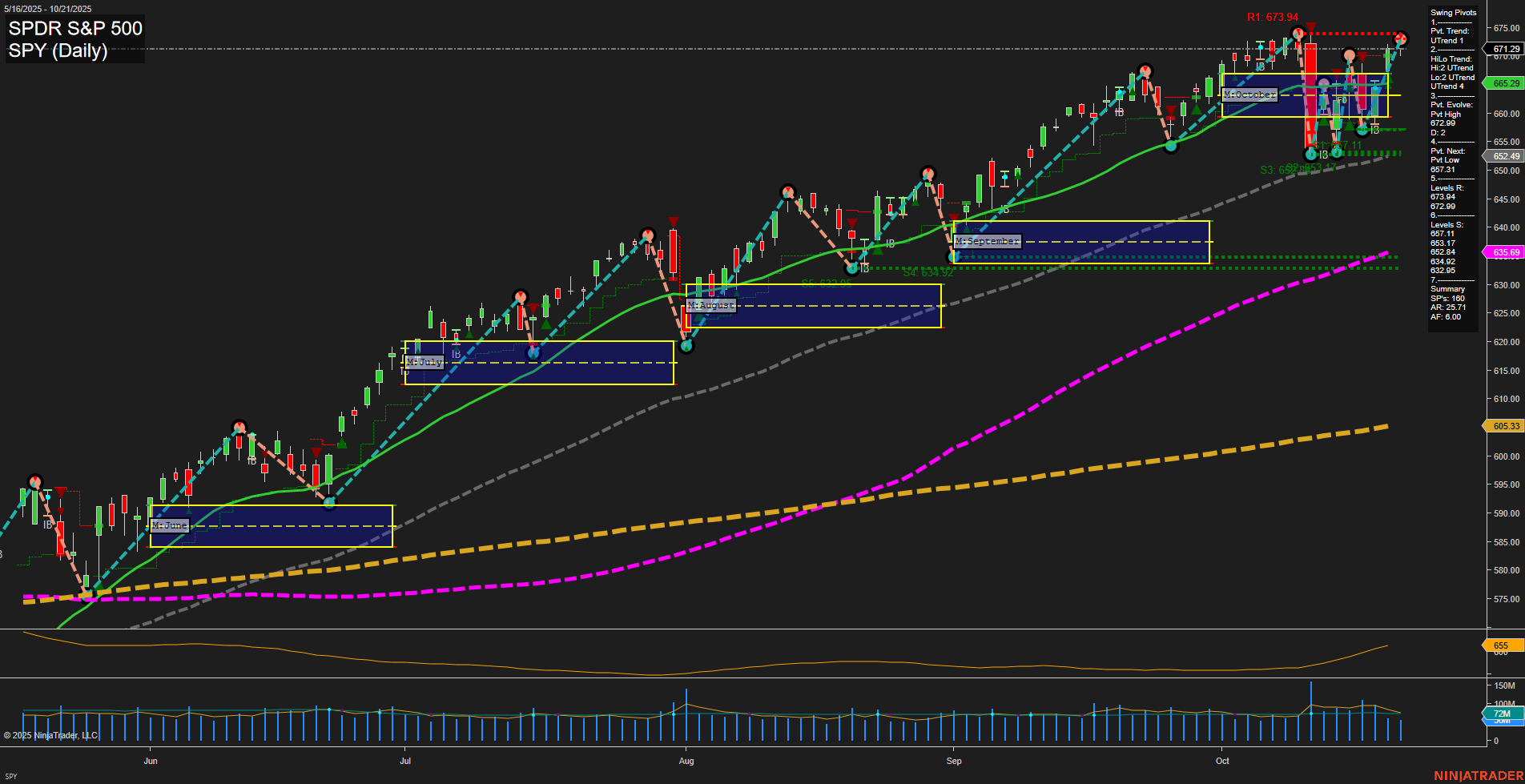
Task: Click the NinjaTrader logo in bottom corner
Action: (x=1478, y=775)
